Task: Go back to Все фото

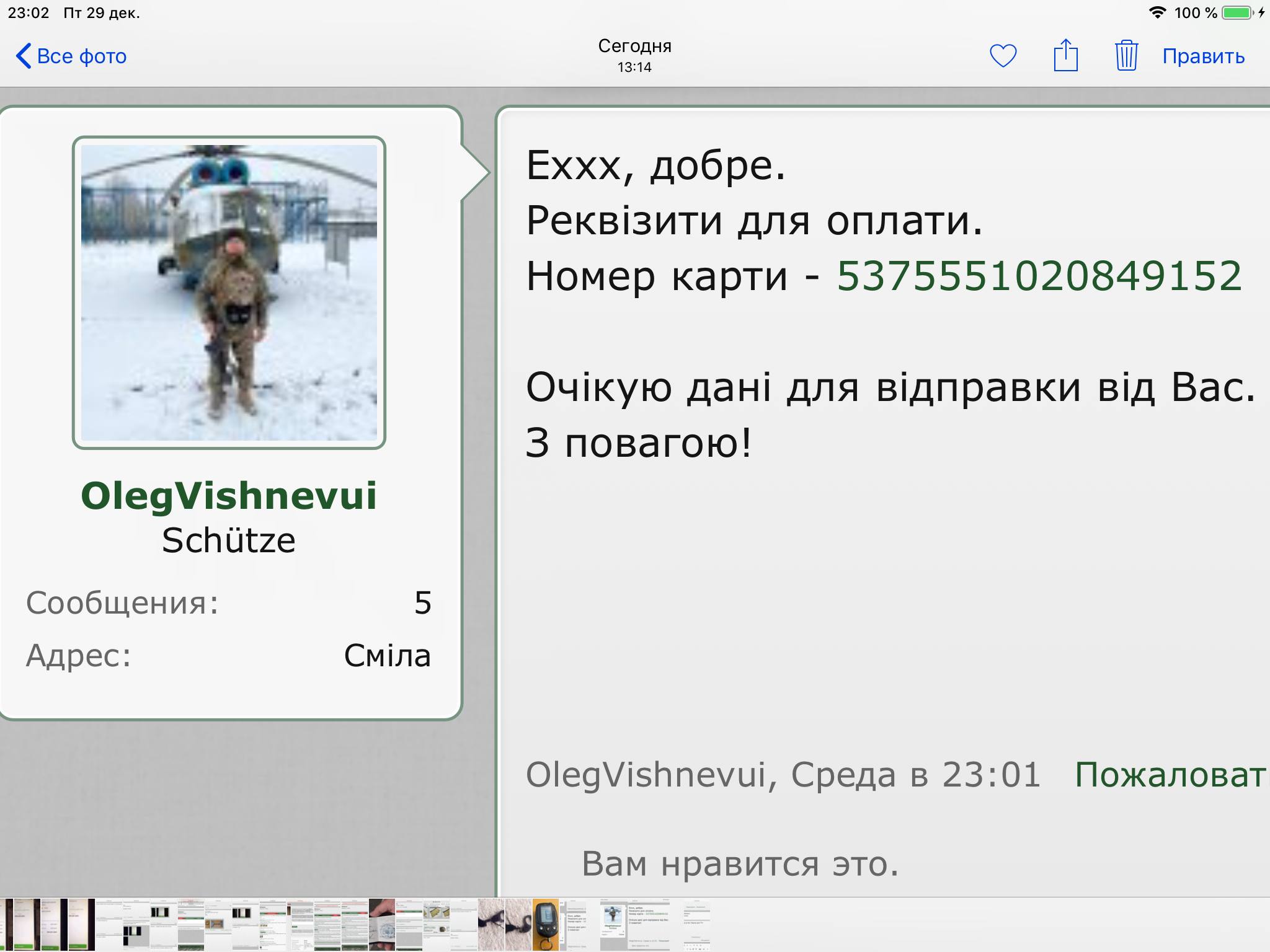Action: (x=81, y=56)
